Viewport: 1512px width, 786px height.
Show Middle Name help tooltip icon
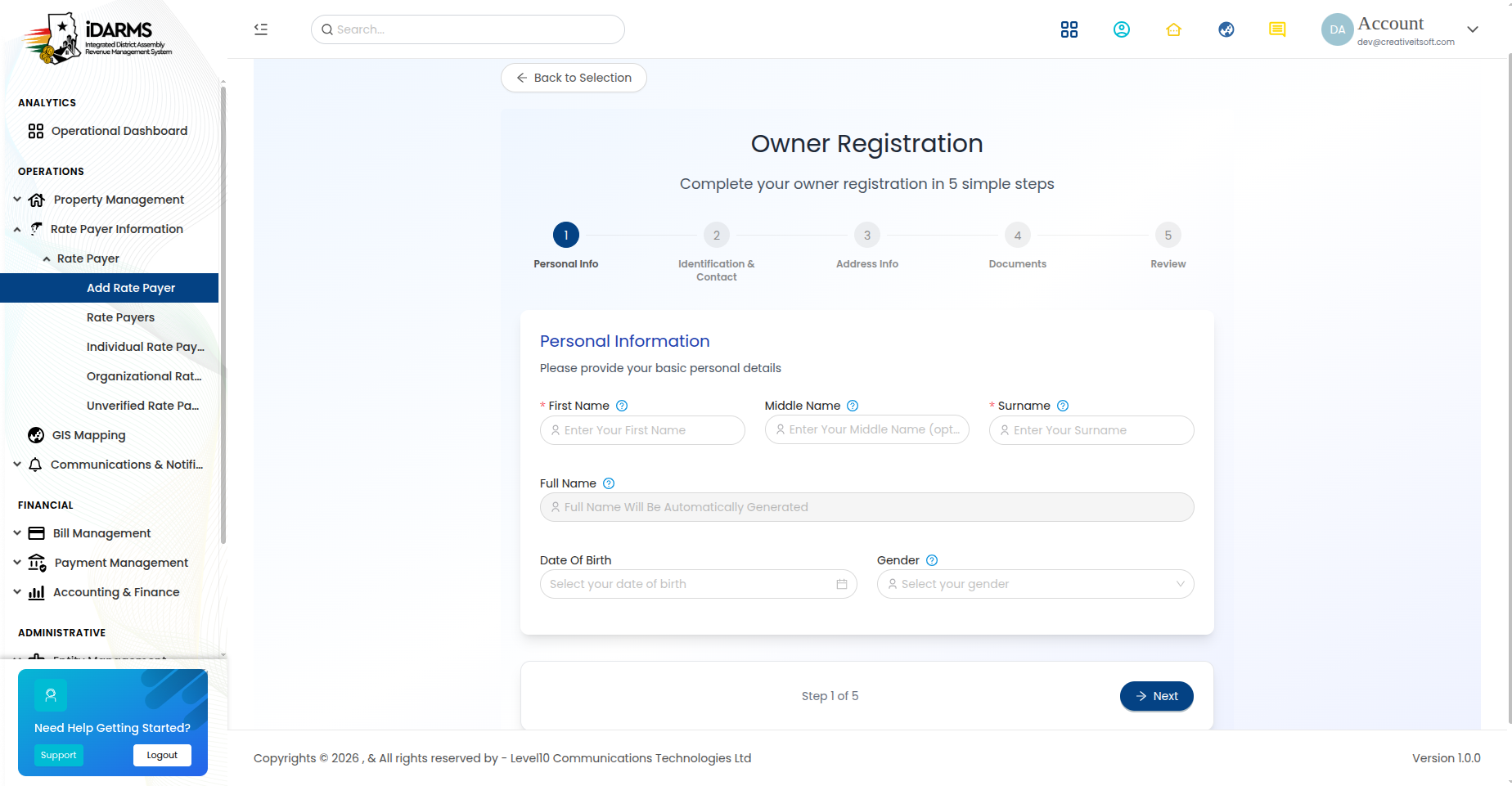[853, 406]
